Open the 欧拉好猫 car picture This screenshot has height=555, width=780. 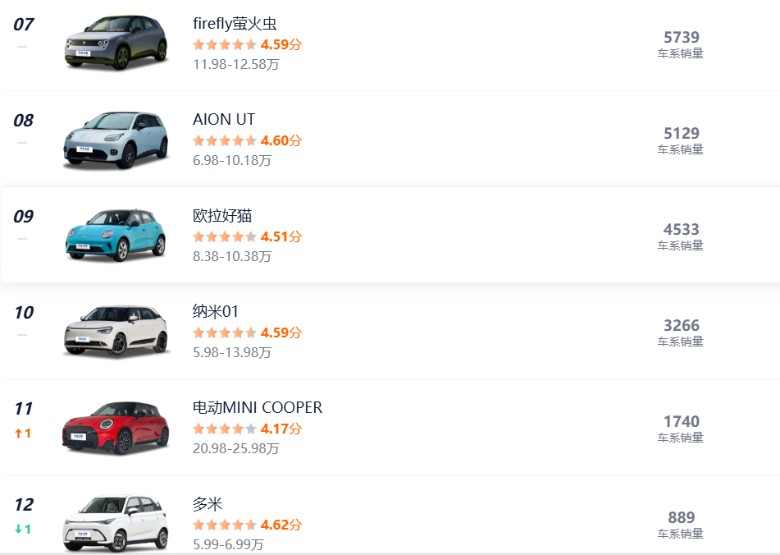tap(115, 234)
